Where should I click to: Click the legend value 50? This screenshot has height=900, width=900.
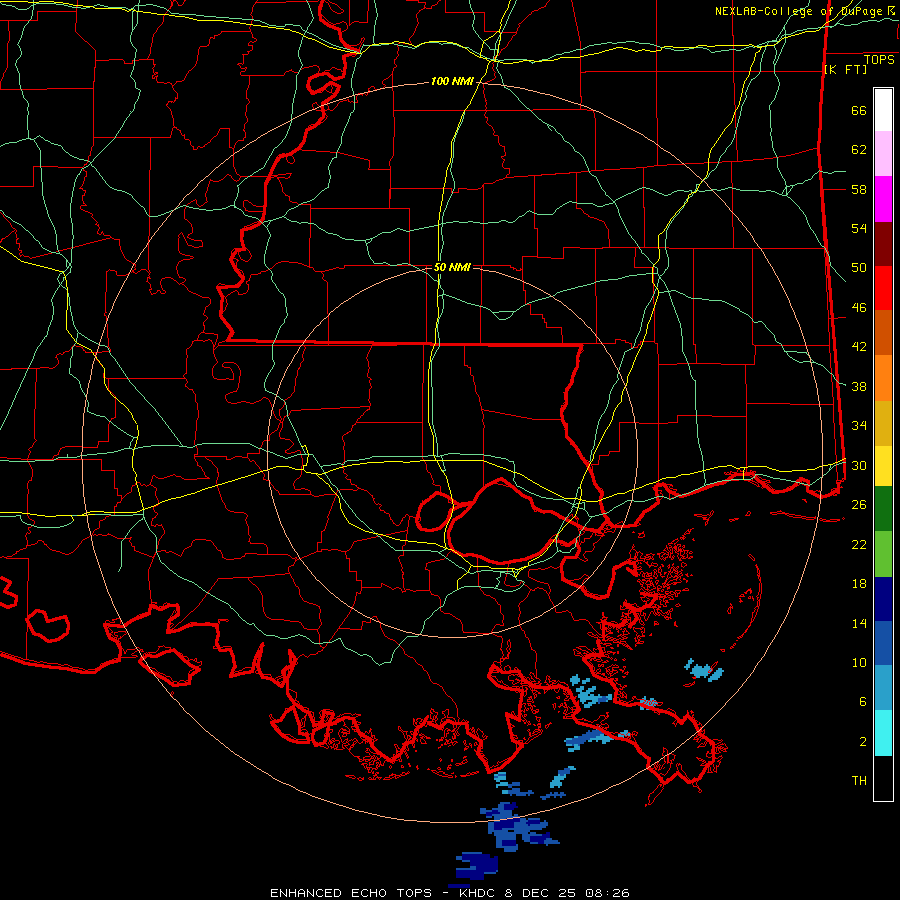[859, 268]
